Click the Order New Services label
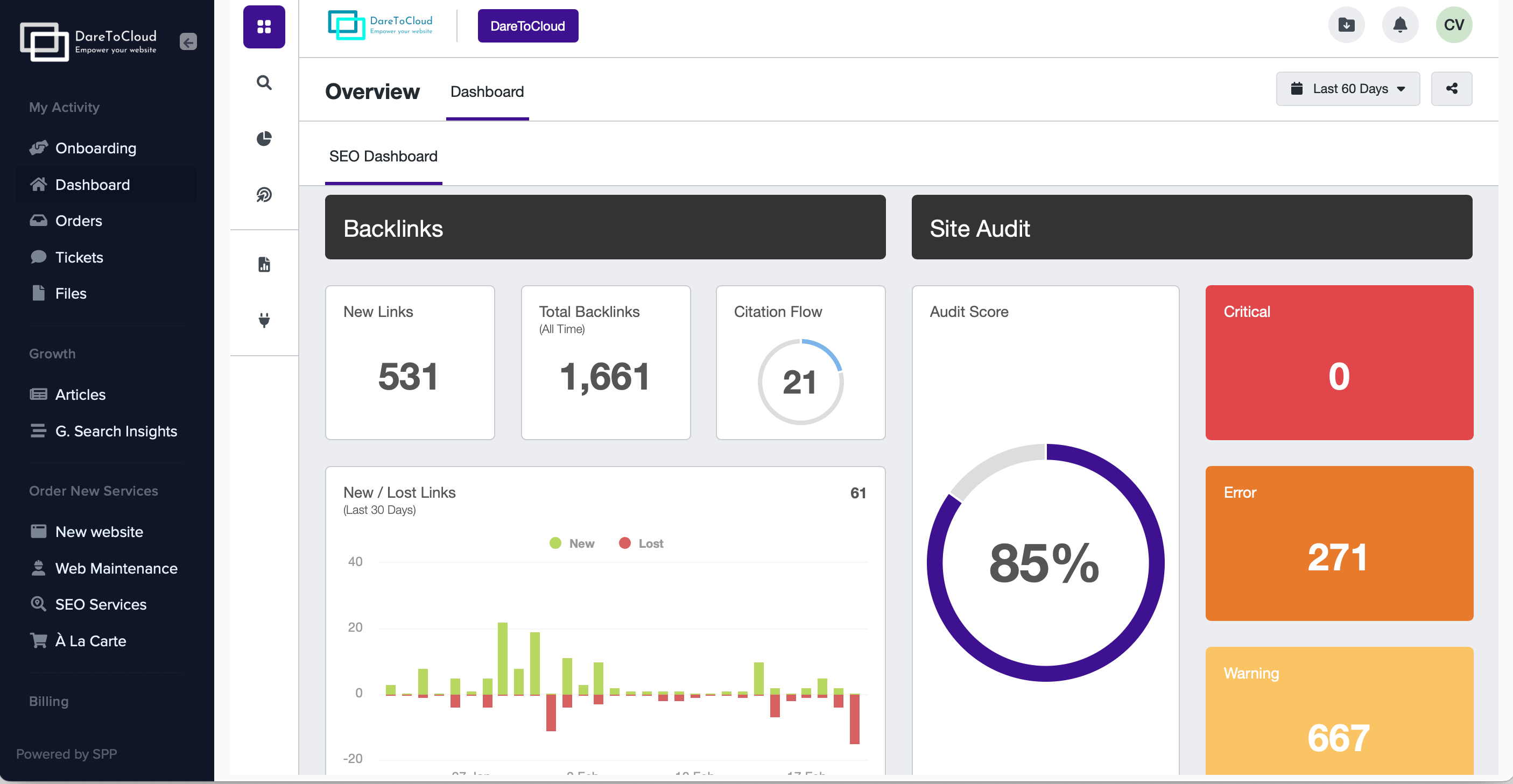This screenshot has width=1513, height=784. (94, 490)
